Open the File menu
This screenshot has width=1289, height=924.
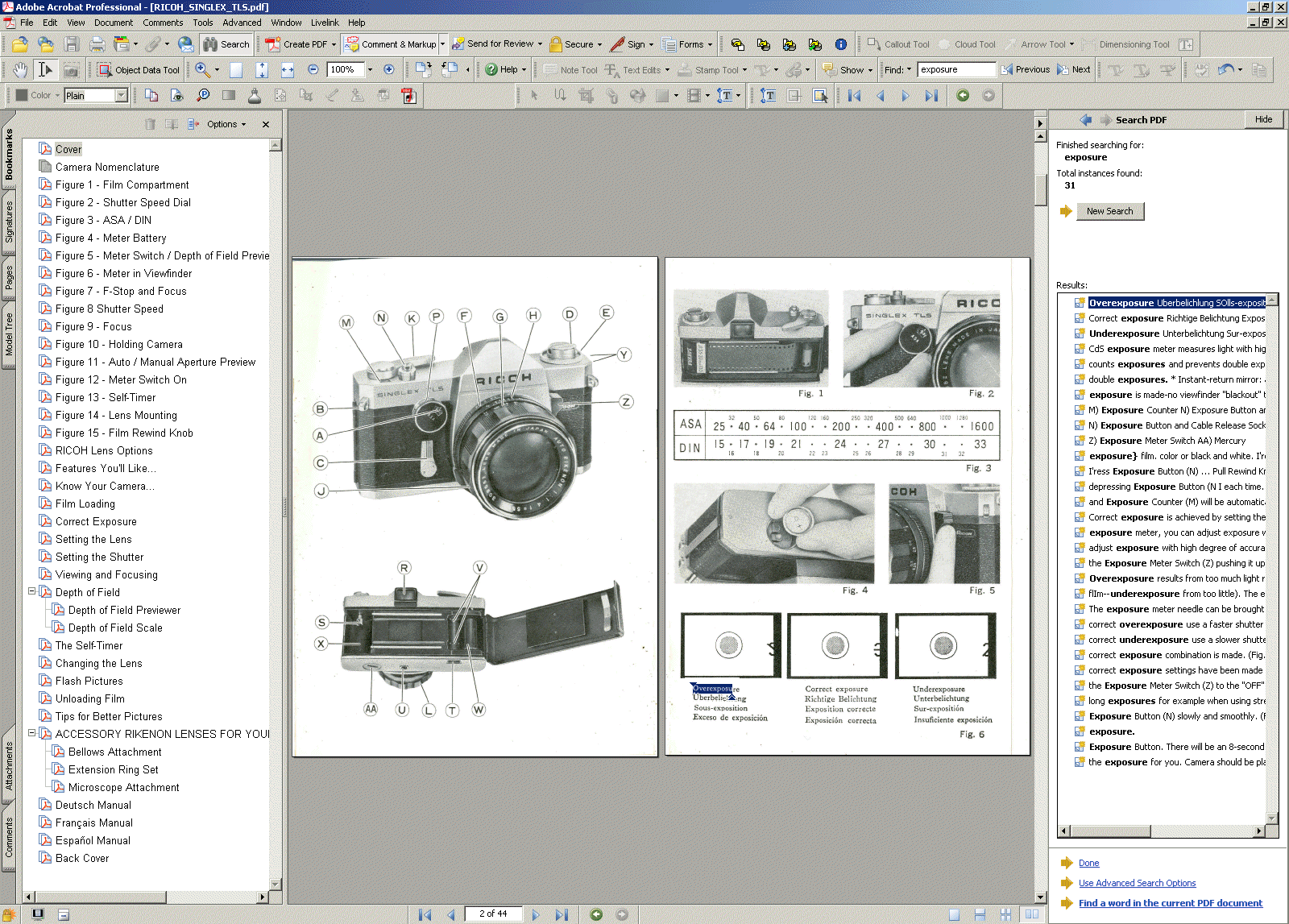27,23
